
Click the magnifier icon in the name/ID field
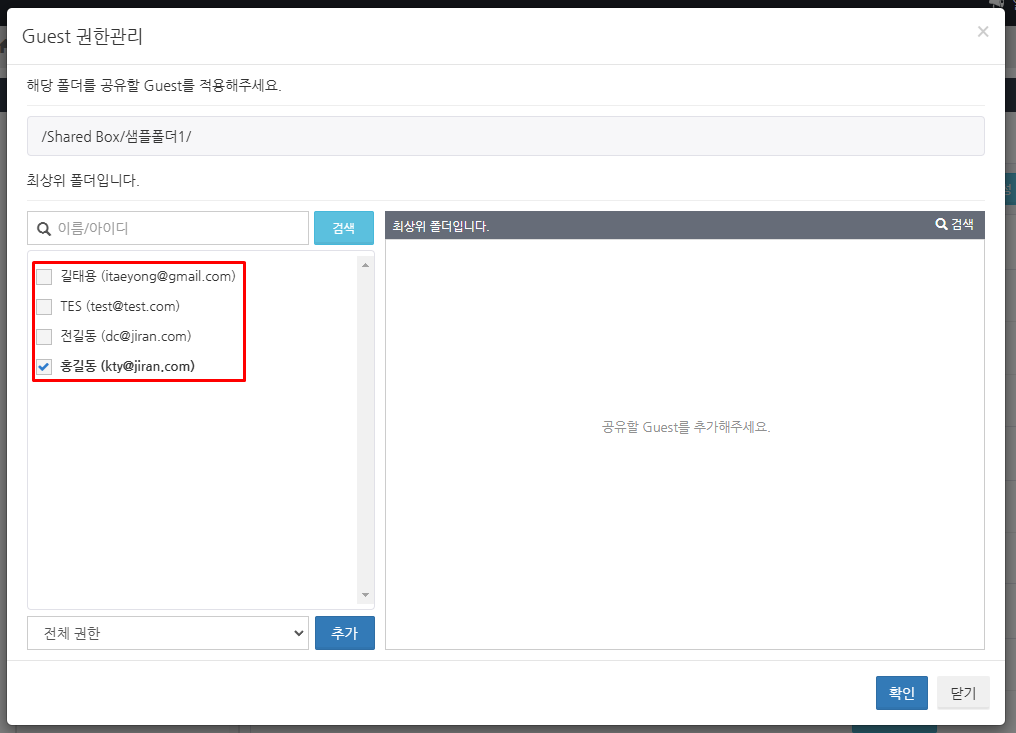click(x=44, y=229)
